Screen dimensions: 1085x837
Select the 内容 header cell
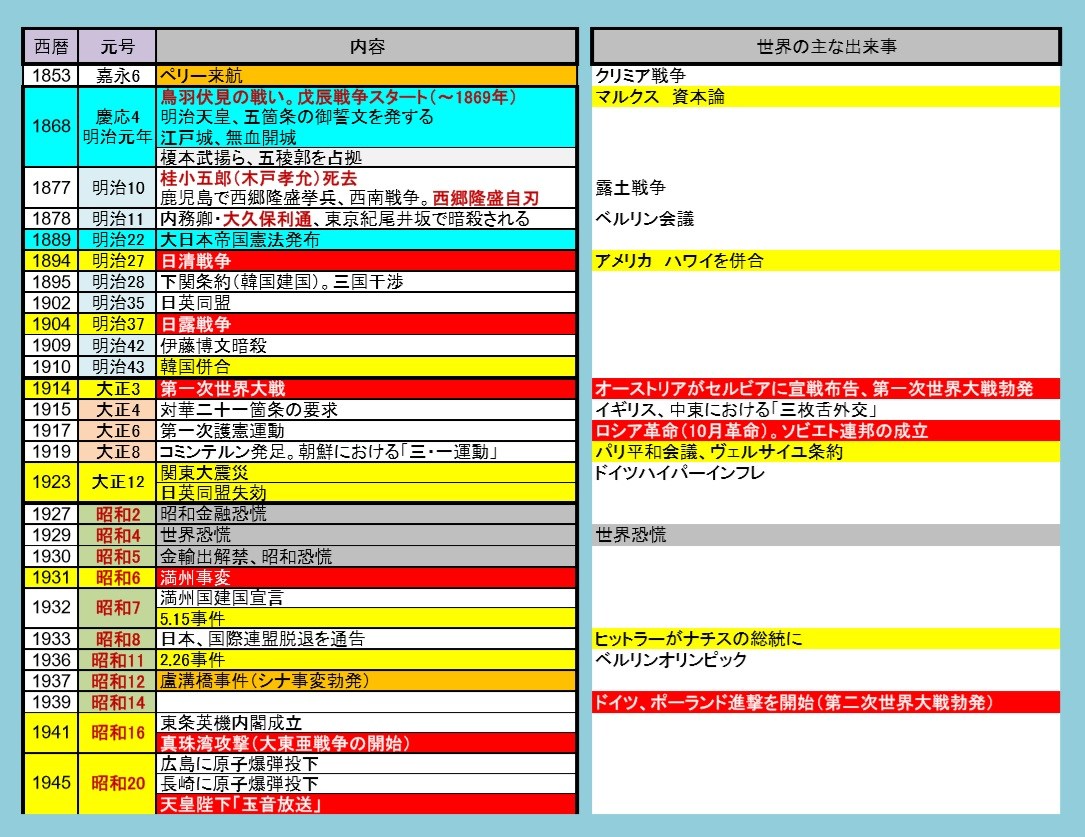tap(366, 47)
